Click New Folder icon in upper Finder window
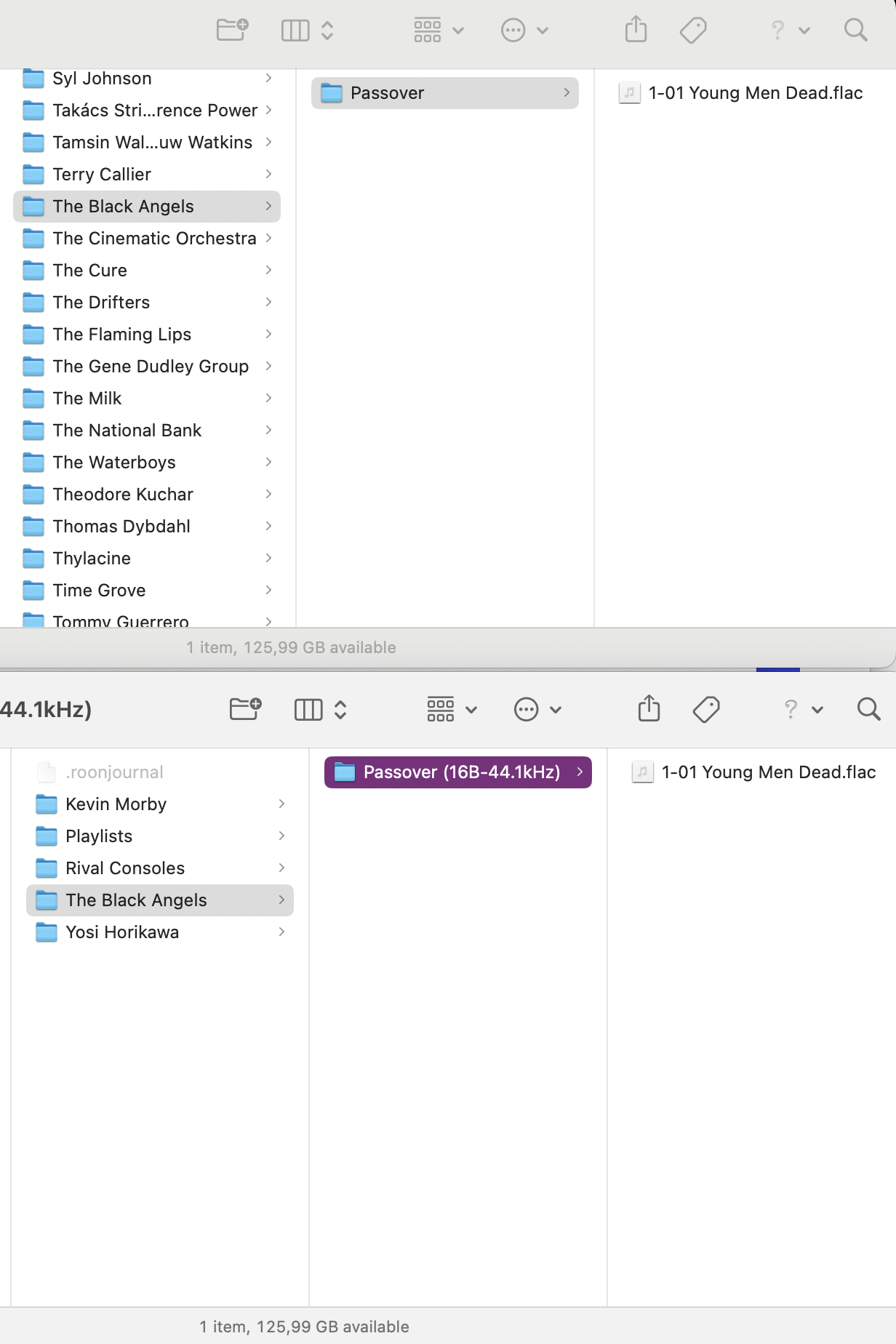896x1344 pixels. pyautogui.click(x=233, y=30)
